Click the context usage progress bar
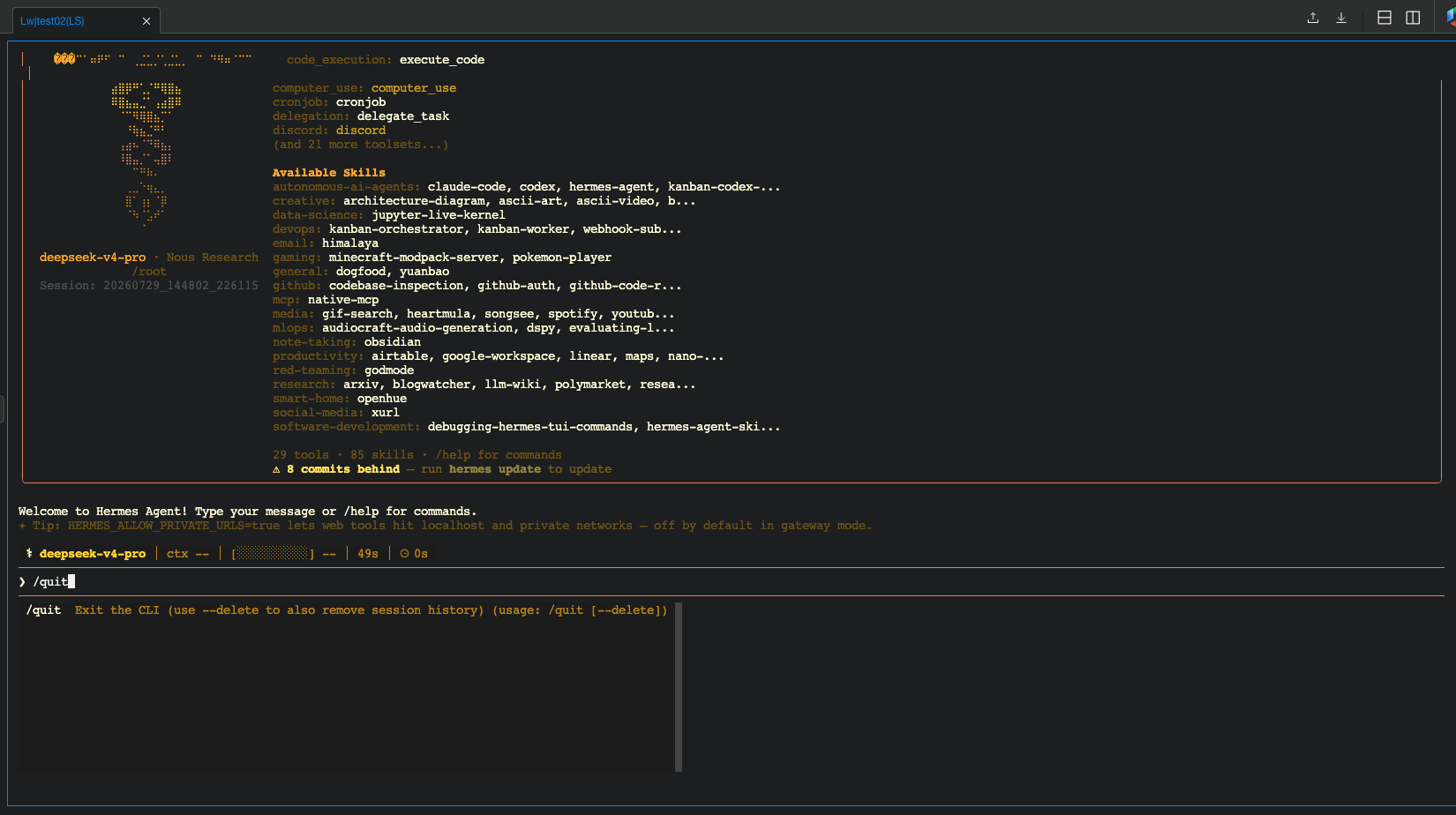This screenshot has height=815, width=1456. click(274, 554)
